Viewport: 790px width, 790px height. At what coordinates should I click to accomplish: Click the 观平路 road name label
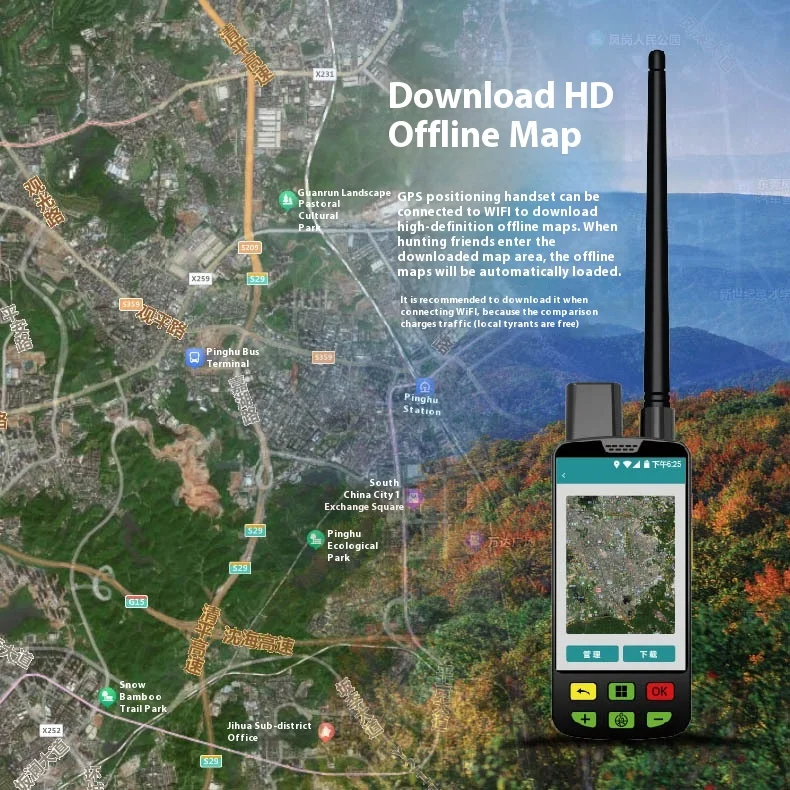[161, 321]
